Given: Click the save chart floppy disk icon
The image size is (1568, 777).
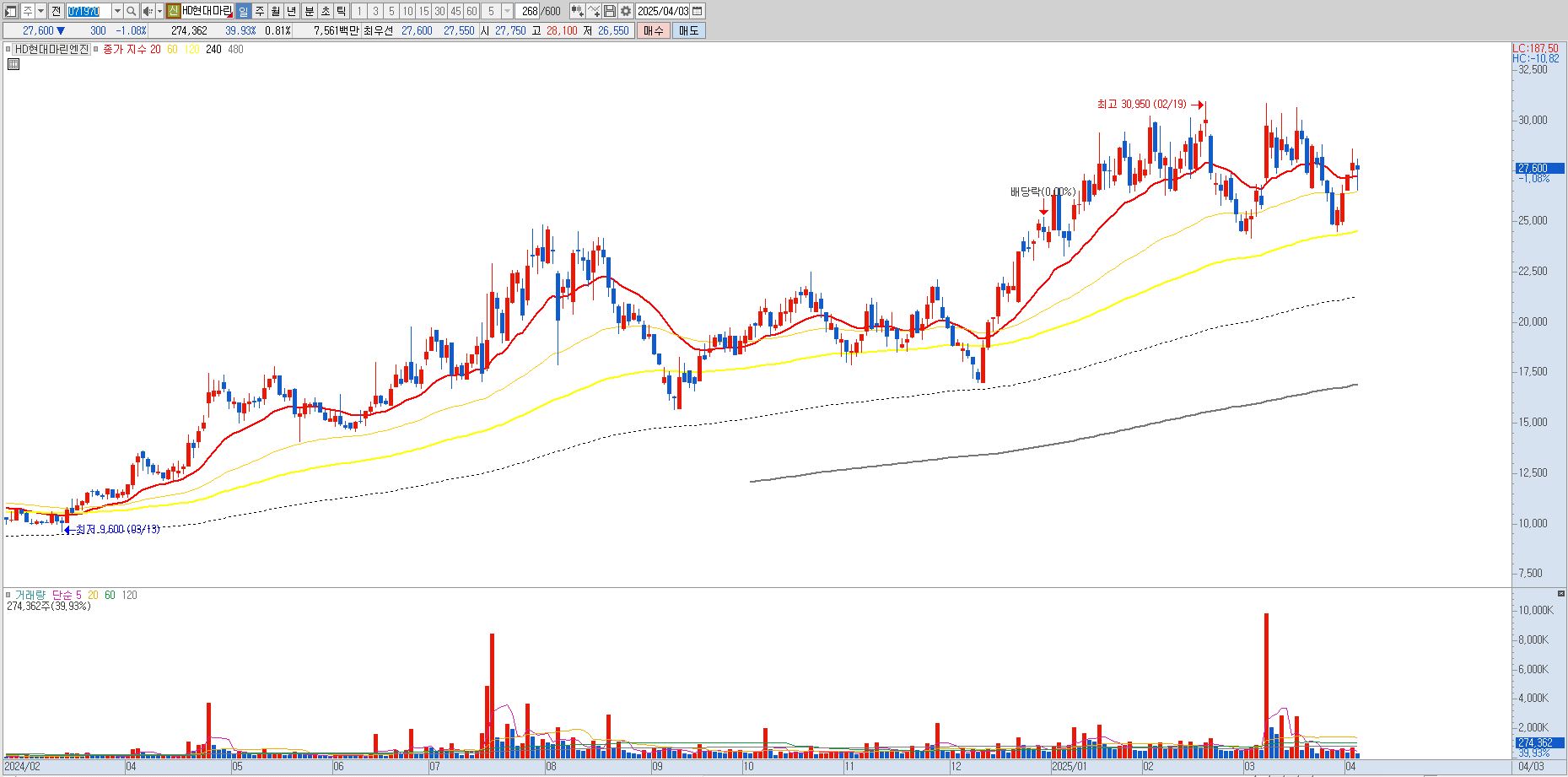Looking at the screenshot, I should (x=610, y=11).
